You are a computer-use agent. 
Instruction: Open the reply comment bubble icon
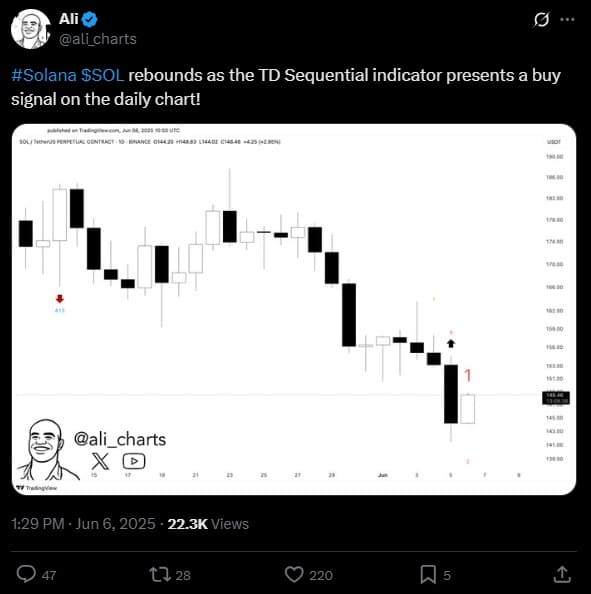click(26, 574)
